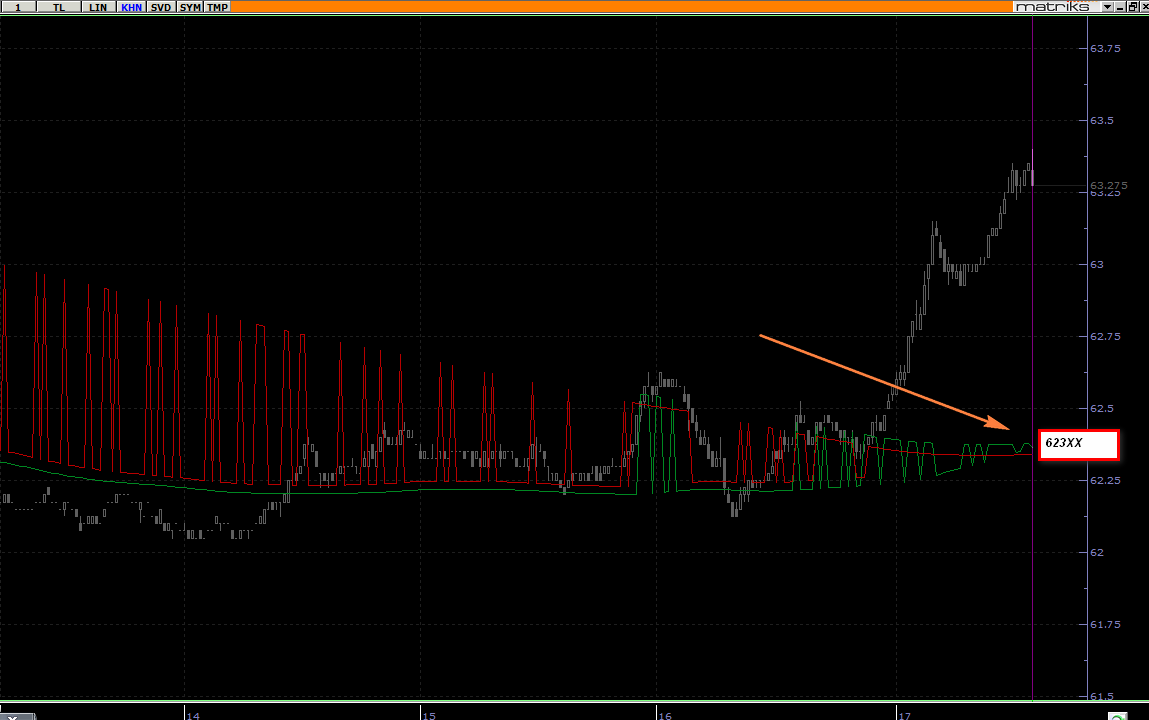Screen dimensions: 1149x720
Task: Click the 62.25 price axis label
Action: click(x=1105, y=480)
